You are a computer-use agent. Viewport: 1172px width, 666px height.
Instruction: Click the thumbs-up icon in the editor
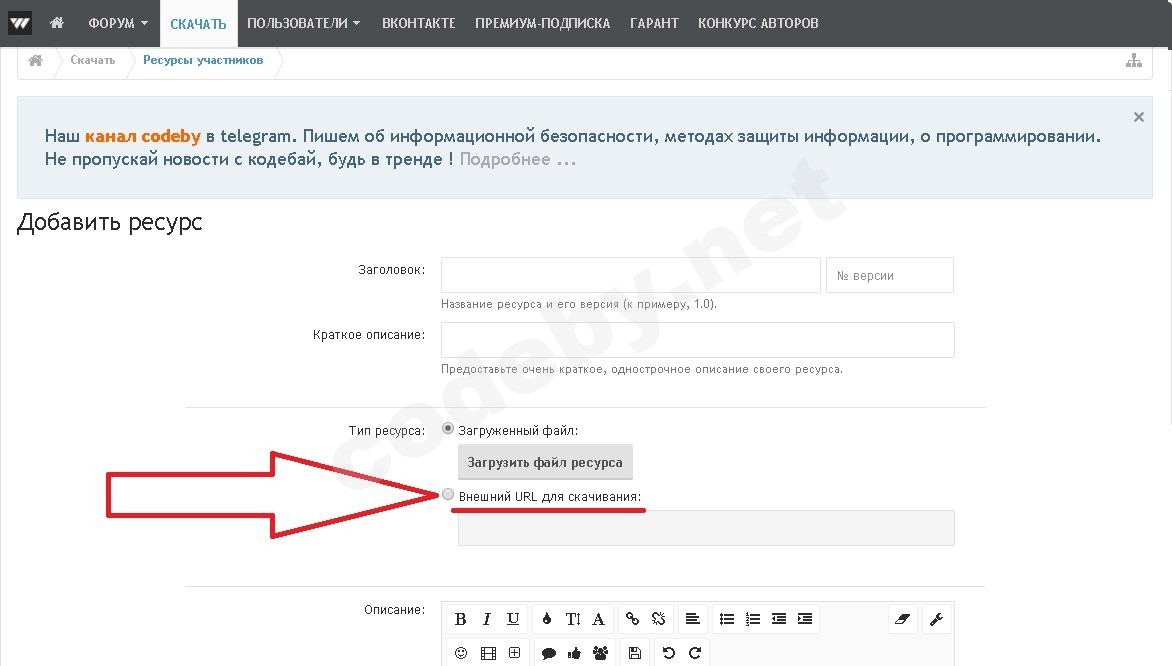[x=574, y=653]
